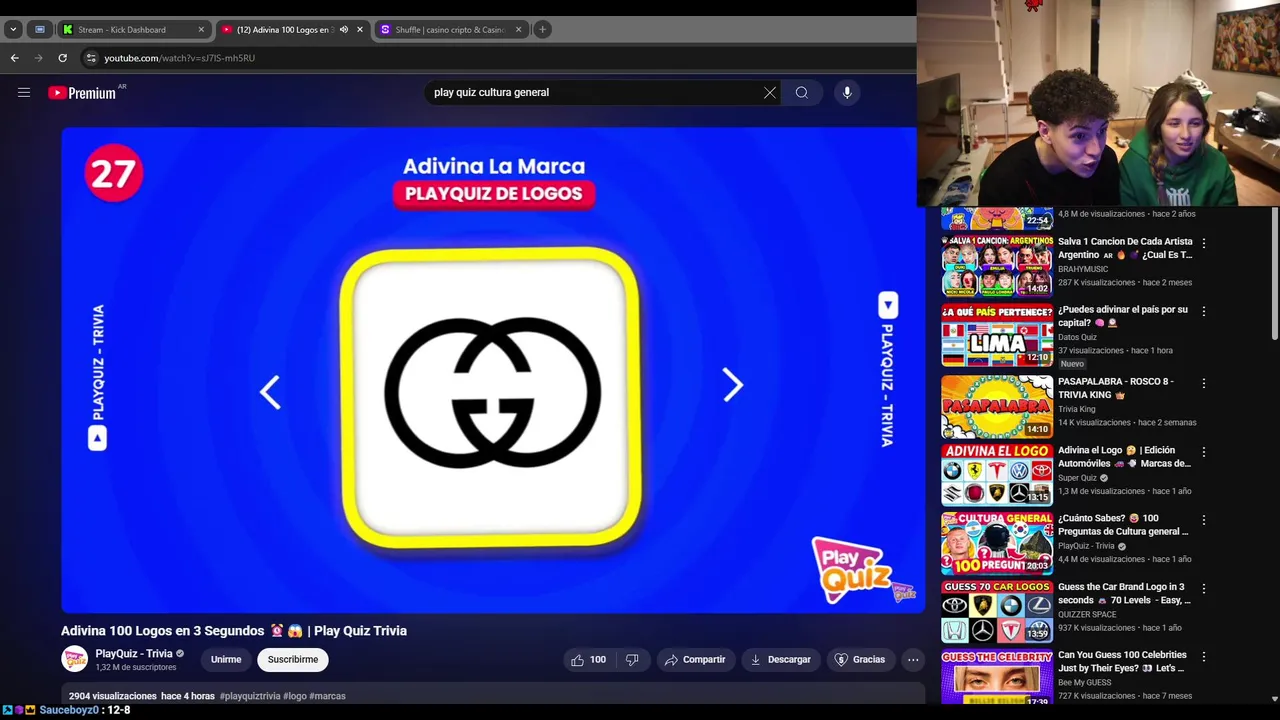Open hashtag #playquiztrivia link
The height and width of the screenshot is (720, 1280).
tap(250, 696)
